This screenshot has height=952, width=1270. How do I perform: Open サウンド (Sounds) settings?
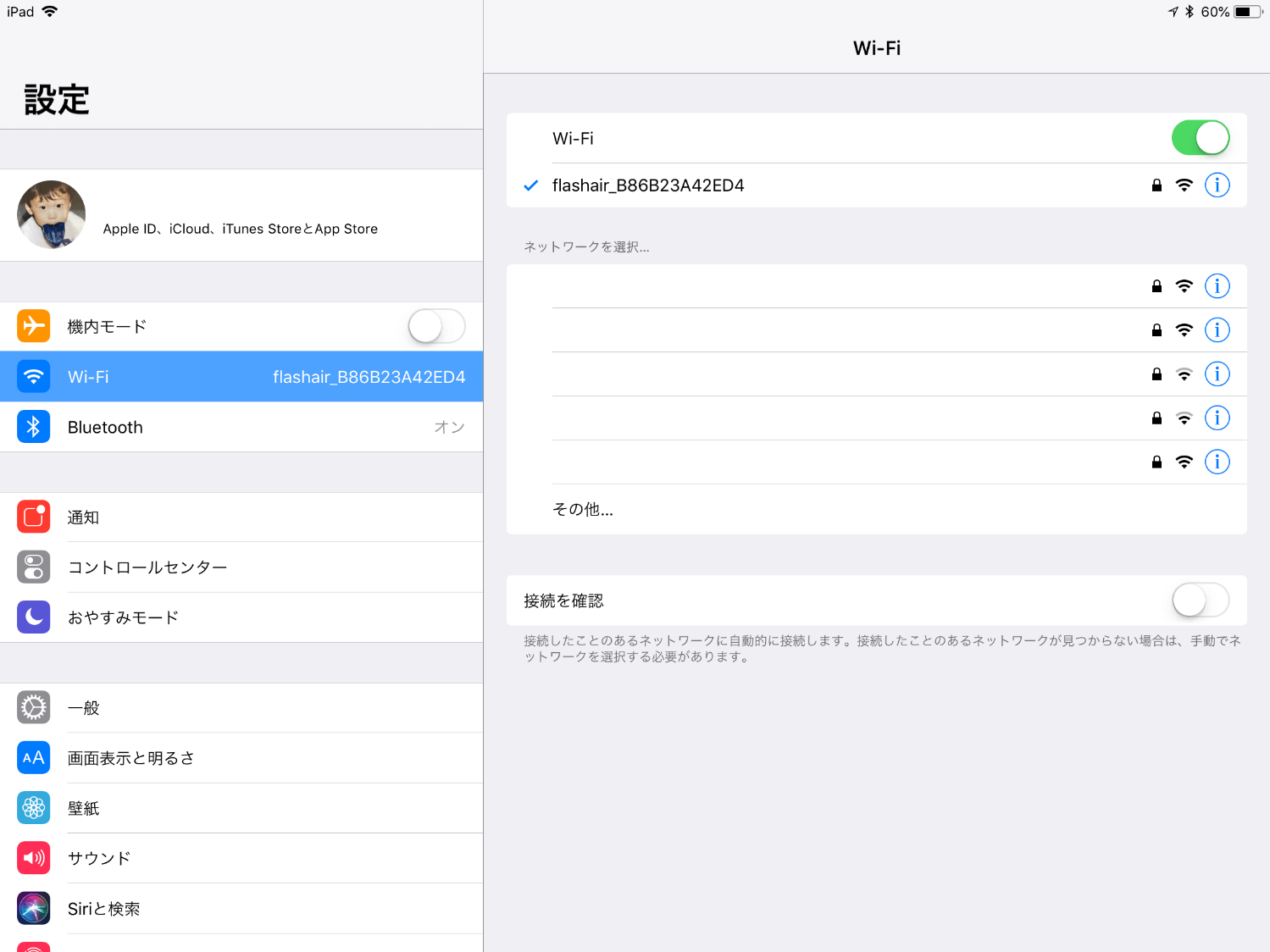click(x=241, y=858)
